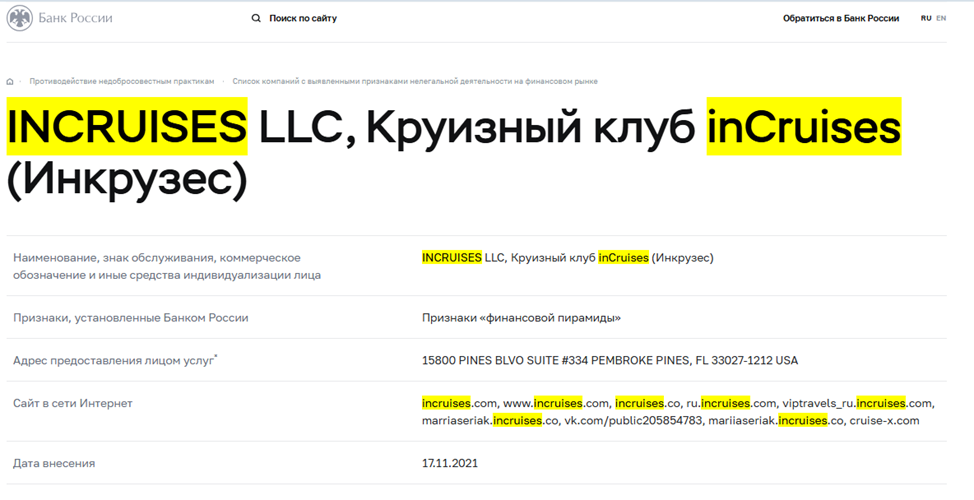Screen dimensions: 974x500
Task: Click the Дата внесения label
Action: [x=54, y=463]
